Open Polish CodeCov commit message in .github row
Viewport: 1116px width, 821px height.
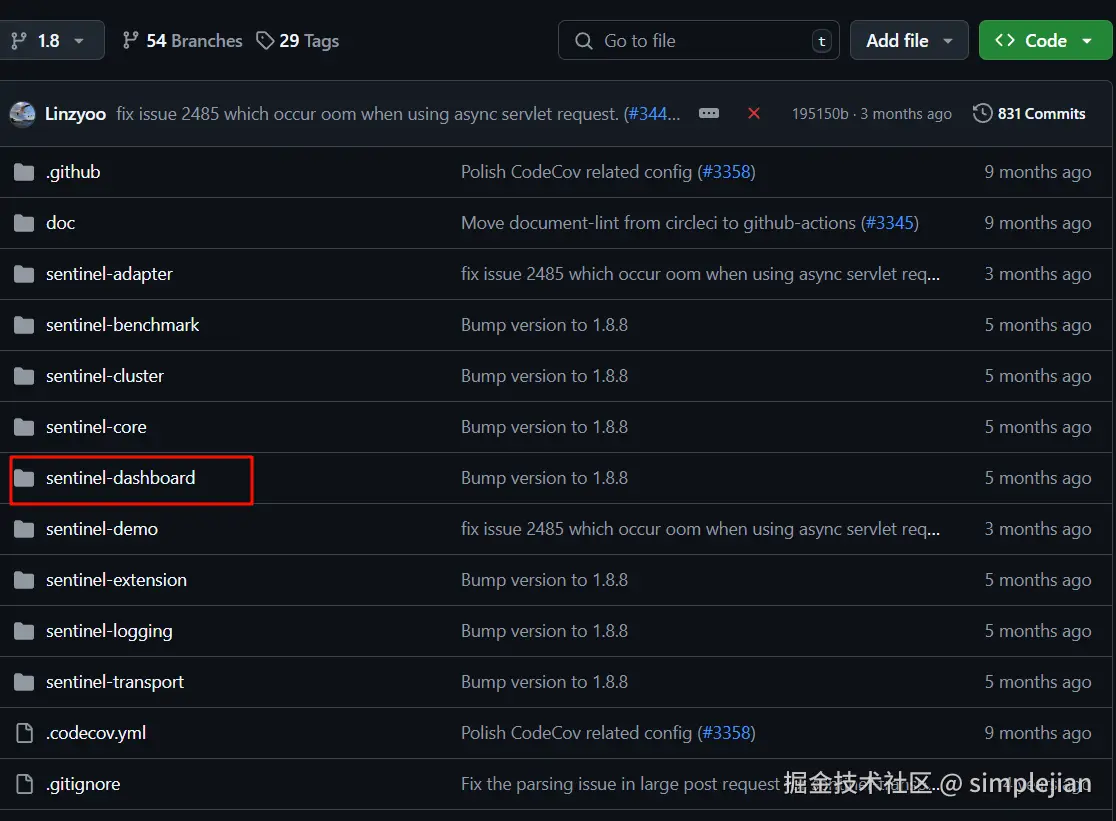click(577, 172)
